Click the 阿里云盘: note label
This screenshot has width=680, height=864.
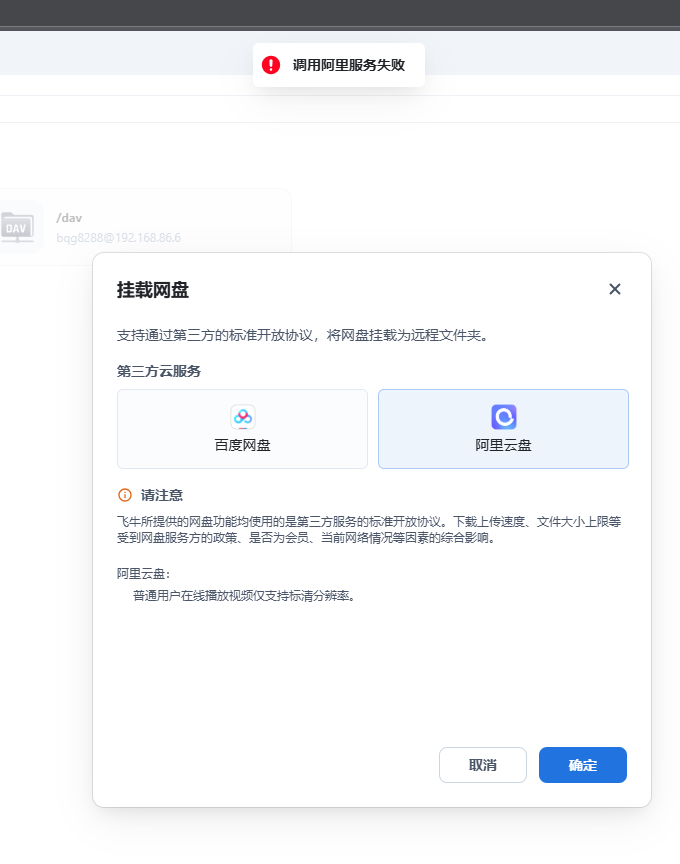coord(143,574)
